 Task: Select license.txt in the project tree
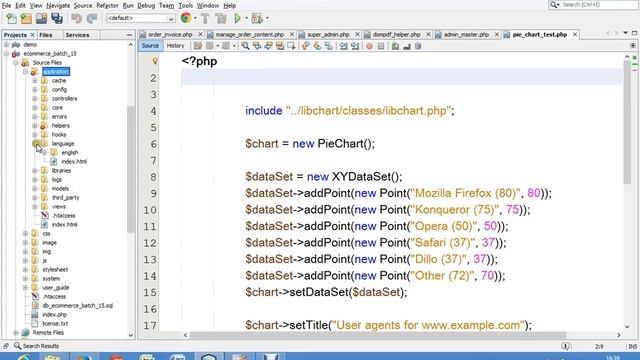click(55, 323)
